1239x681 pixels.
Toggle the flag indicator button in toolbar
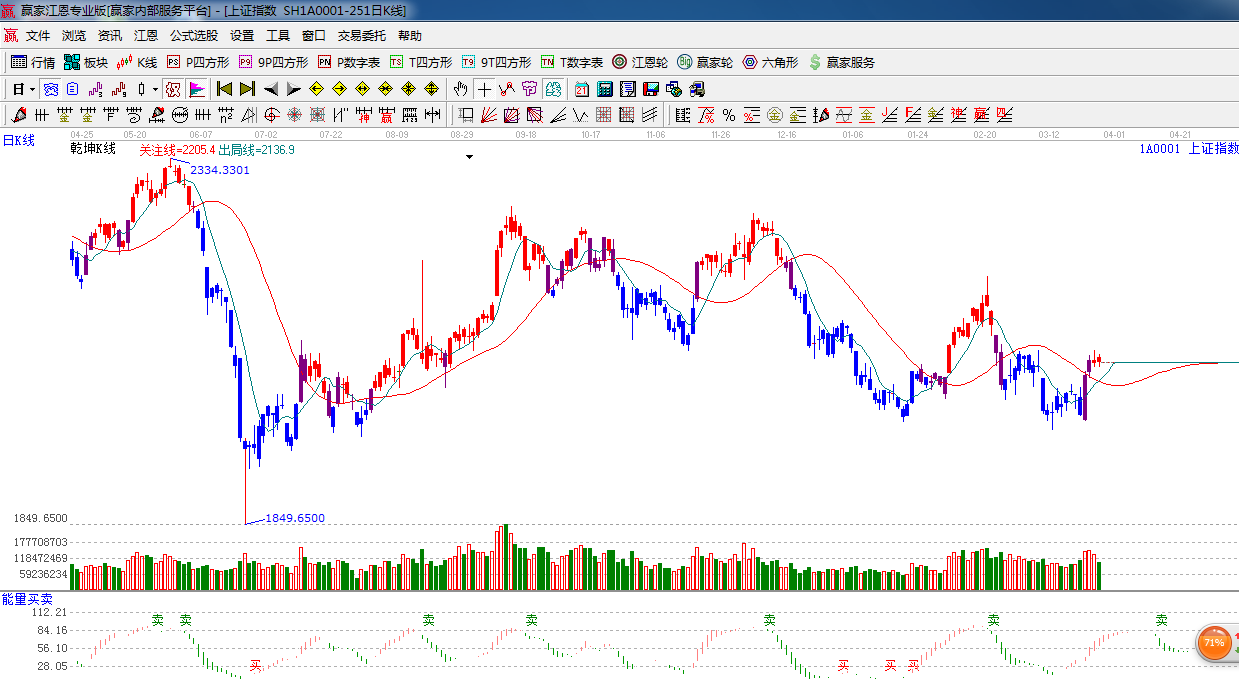[x=197, y=89]
